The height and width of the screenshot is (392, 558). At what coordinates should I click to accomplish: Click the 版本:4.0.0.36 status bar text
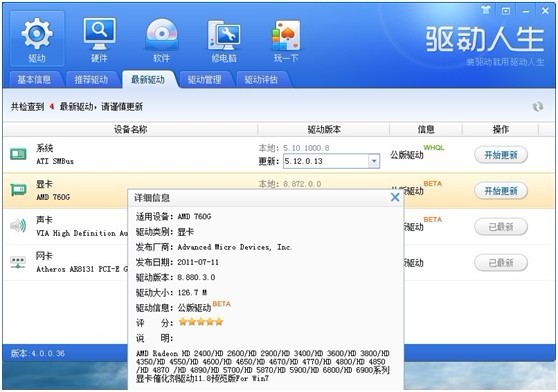pyautogui.click(x=37, y=353)
